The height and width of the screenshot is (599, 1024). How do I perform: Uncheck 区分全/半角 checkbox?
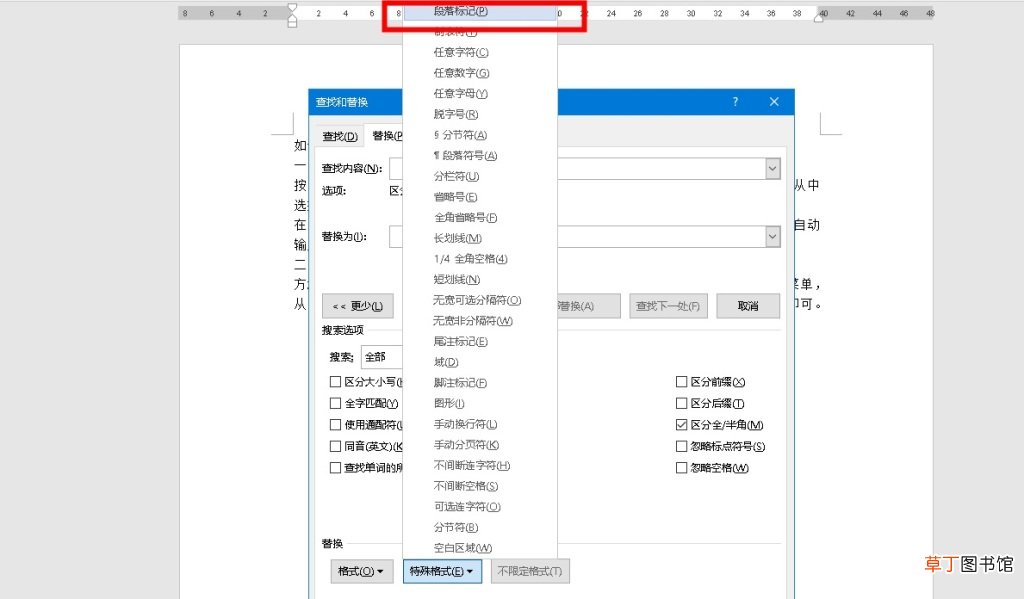pos(681,425)
